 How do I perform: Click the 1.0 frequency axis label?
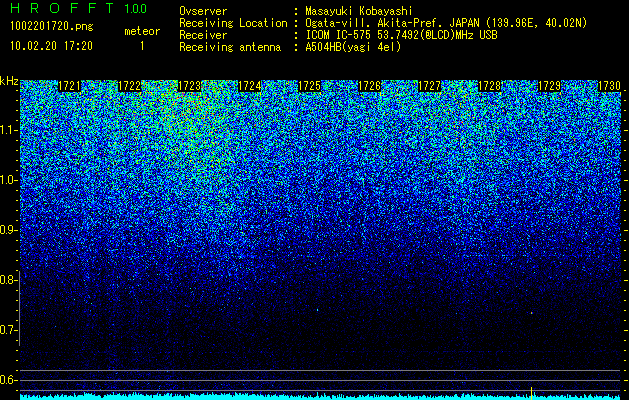pyautogui.click(x=8, y=180)
